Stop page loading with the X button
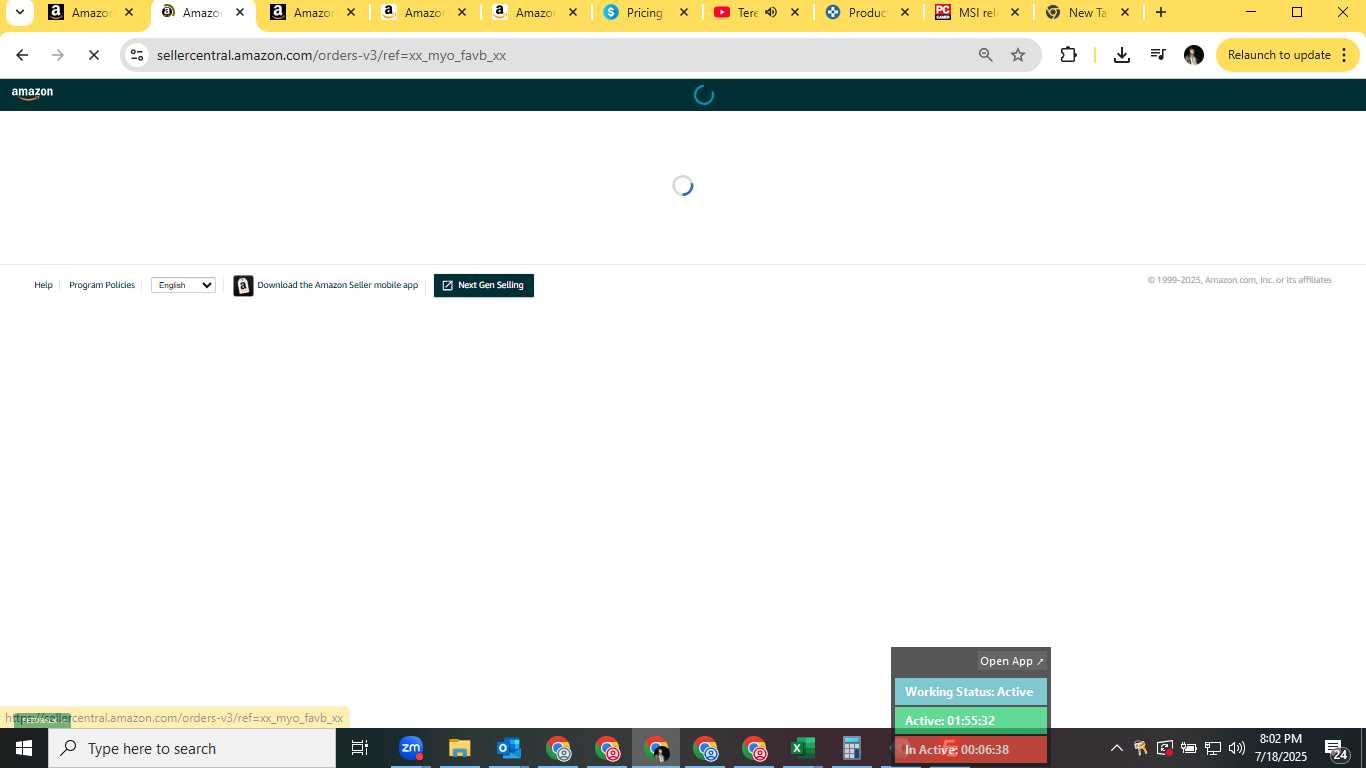Viewport: 1366px width, 768px height. tap(94, 55)
